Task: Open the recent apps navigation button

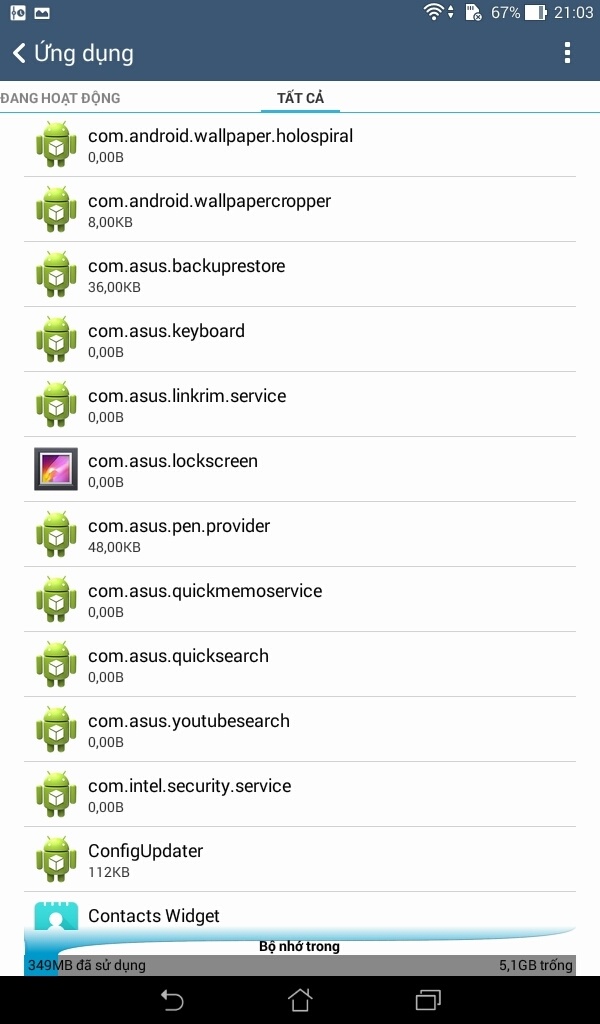Action: click(428, 999)
